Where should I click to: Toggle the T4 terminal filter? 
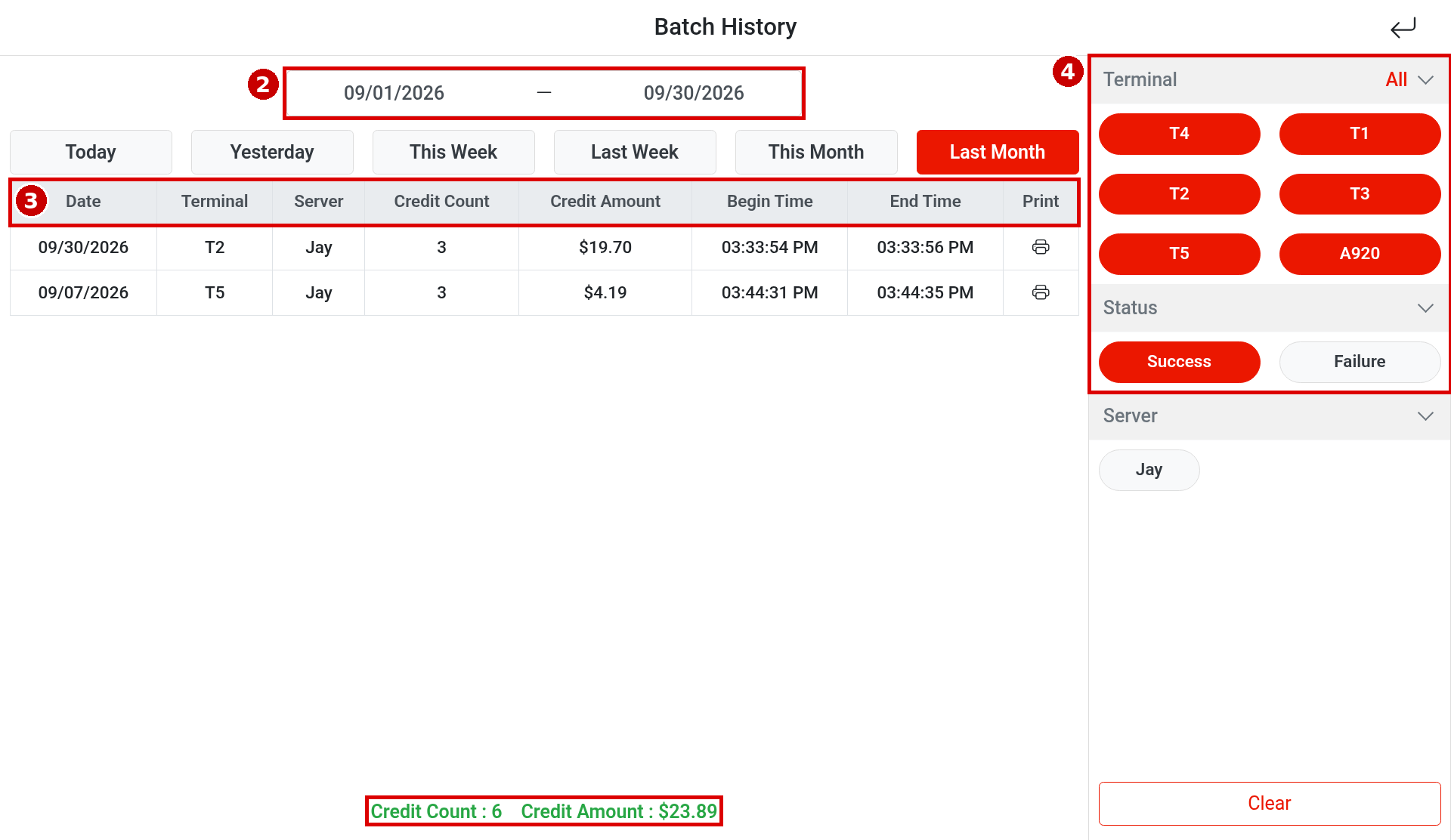coord(1179,134)
